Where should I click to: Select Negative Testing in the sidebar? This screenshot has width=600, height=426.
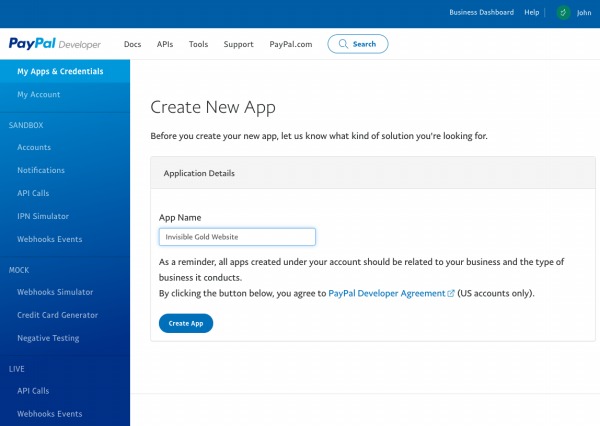point(48,338)
